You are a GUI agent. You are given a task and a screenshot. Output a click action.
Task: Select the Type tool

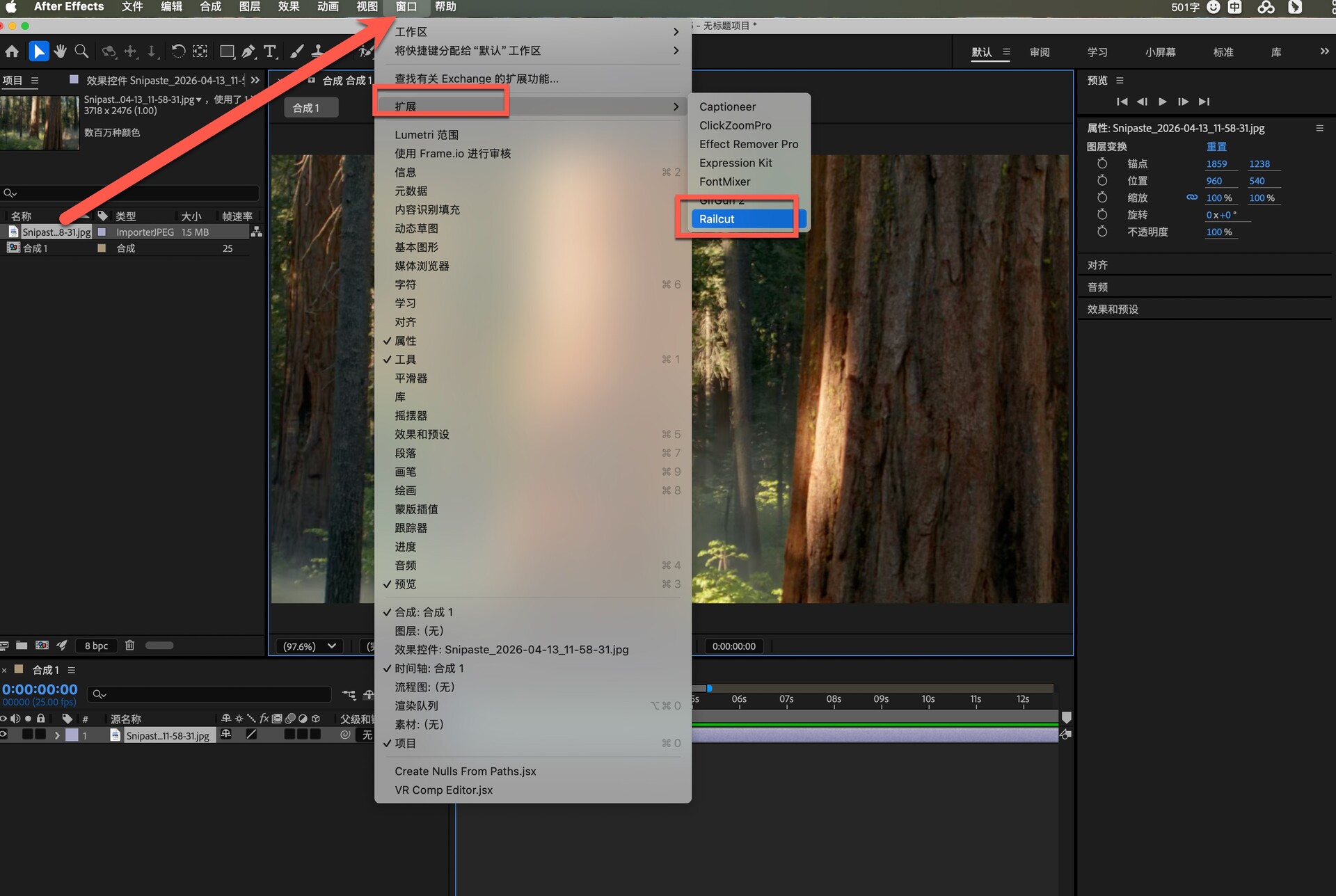[x=270, y=51]
